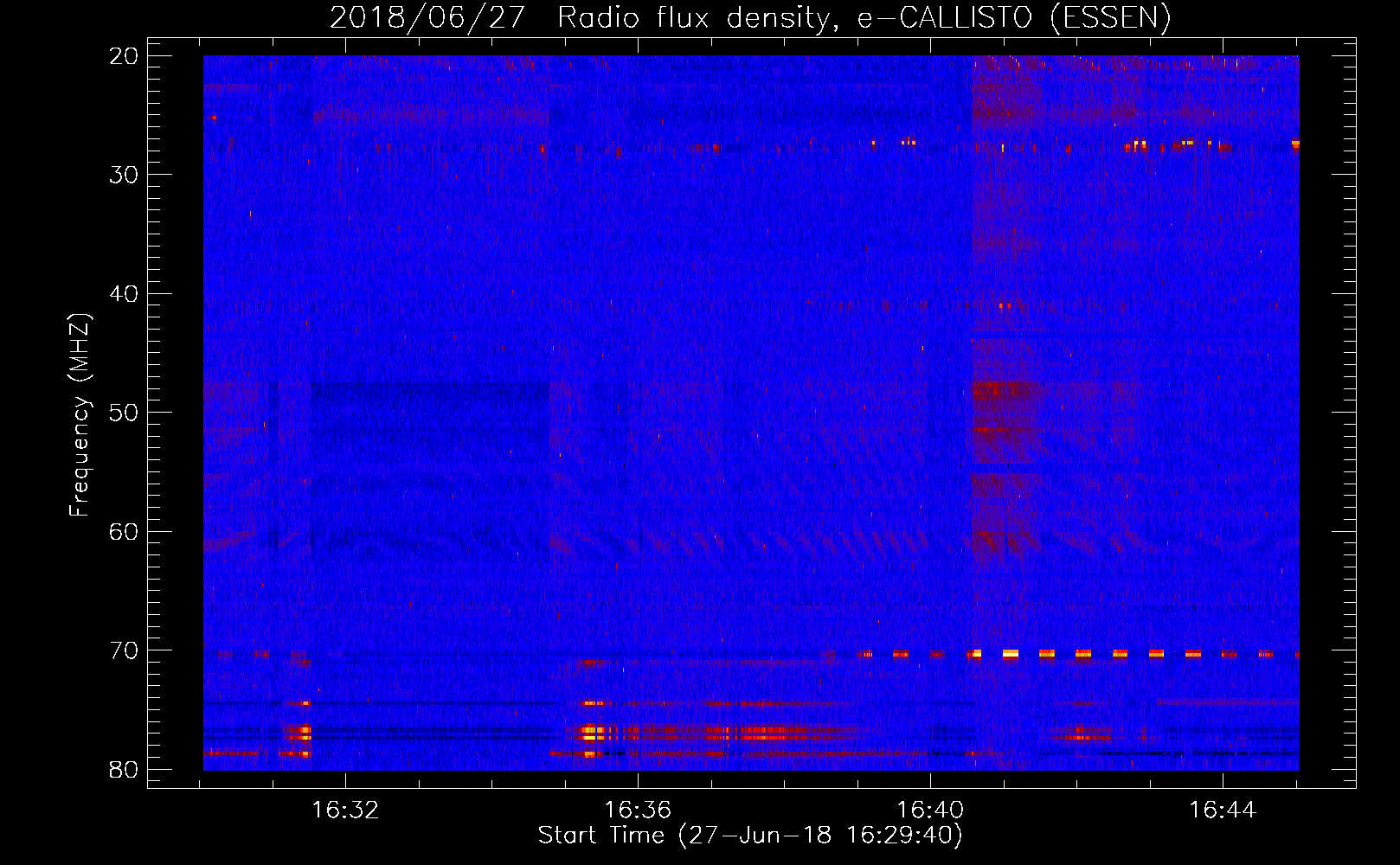Click the 40 frequency tick label
This screenshot has width=1400, height=865.
[125, 294]
